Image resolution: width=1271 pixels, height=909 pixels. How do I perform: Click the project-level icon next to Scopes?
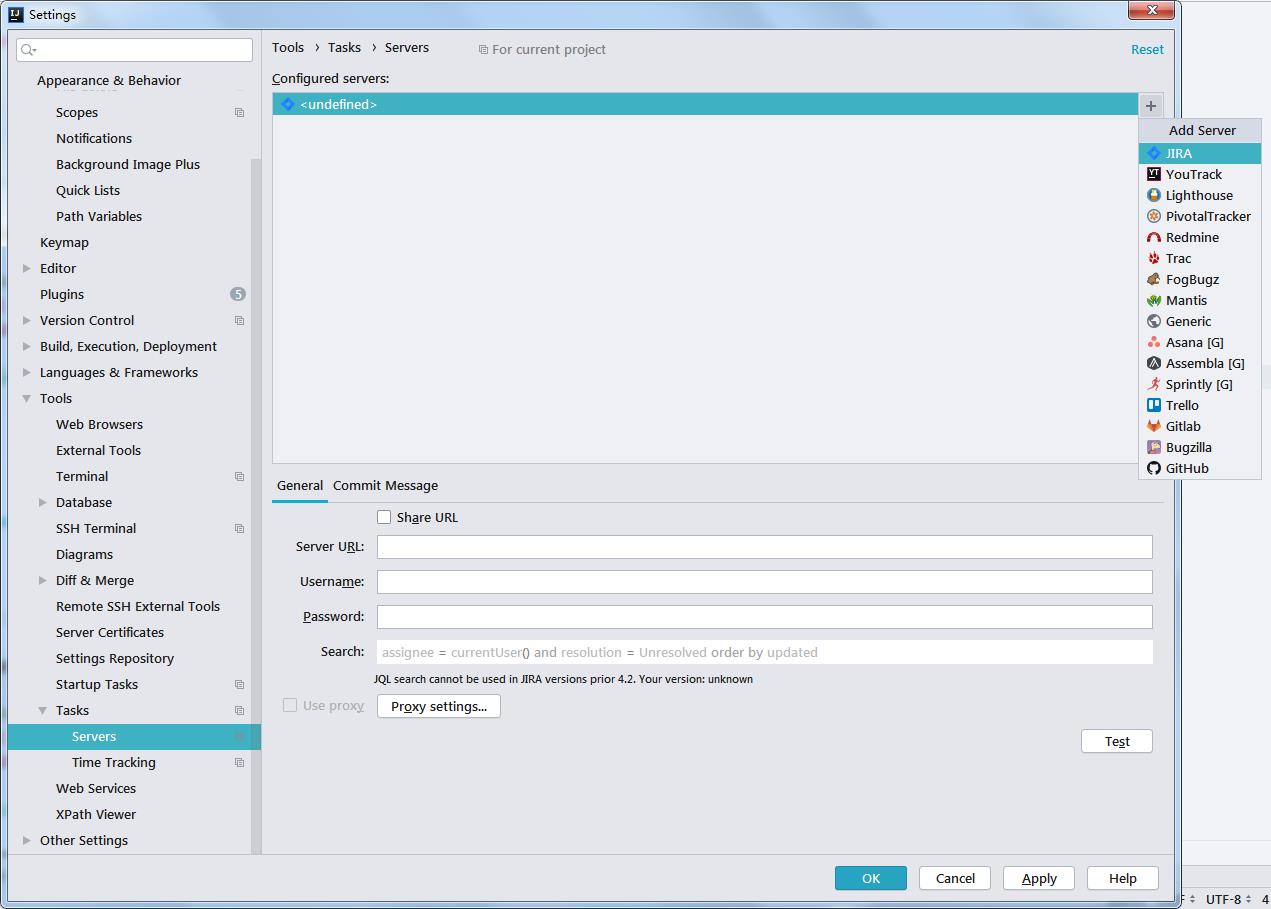tap(239, 112)
